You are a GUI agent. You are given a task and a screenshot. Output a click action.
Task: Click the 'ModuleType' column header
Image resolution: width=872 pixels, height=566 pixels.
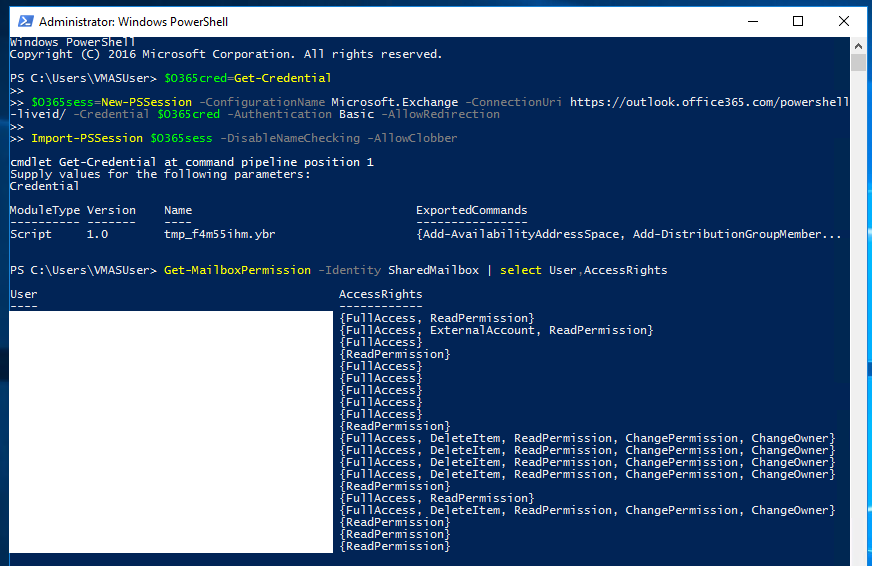45,210
